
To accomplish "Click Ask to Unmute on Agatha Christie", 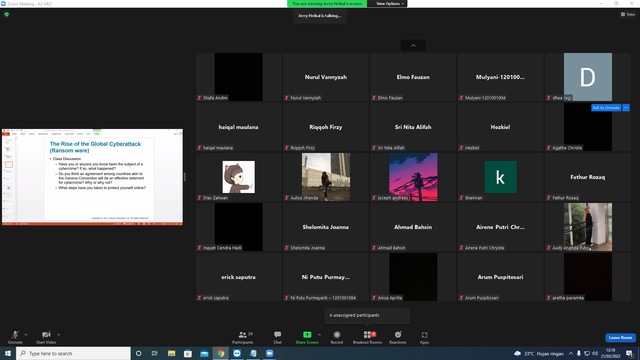I will (x=606, y=108).
